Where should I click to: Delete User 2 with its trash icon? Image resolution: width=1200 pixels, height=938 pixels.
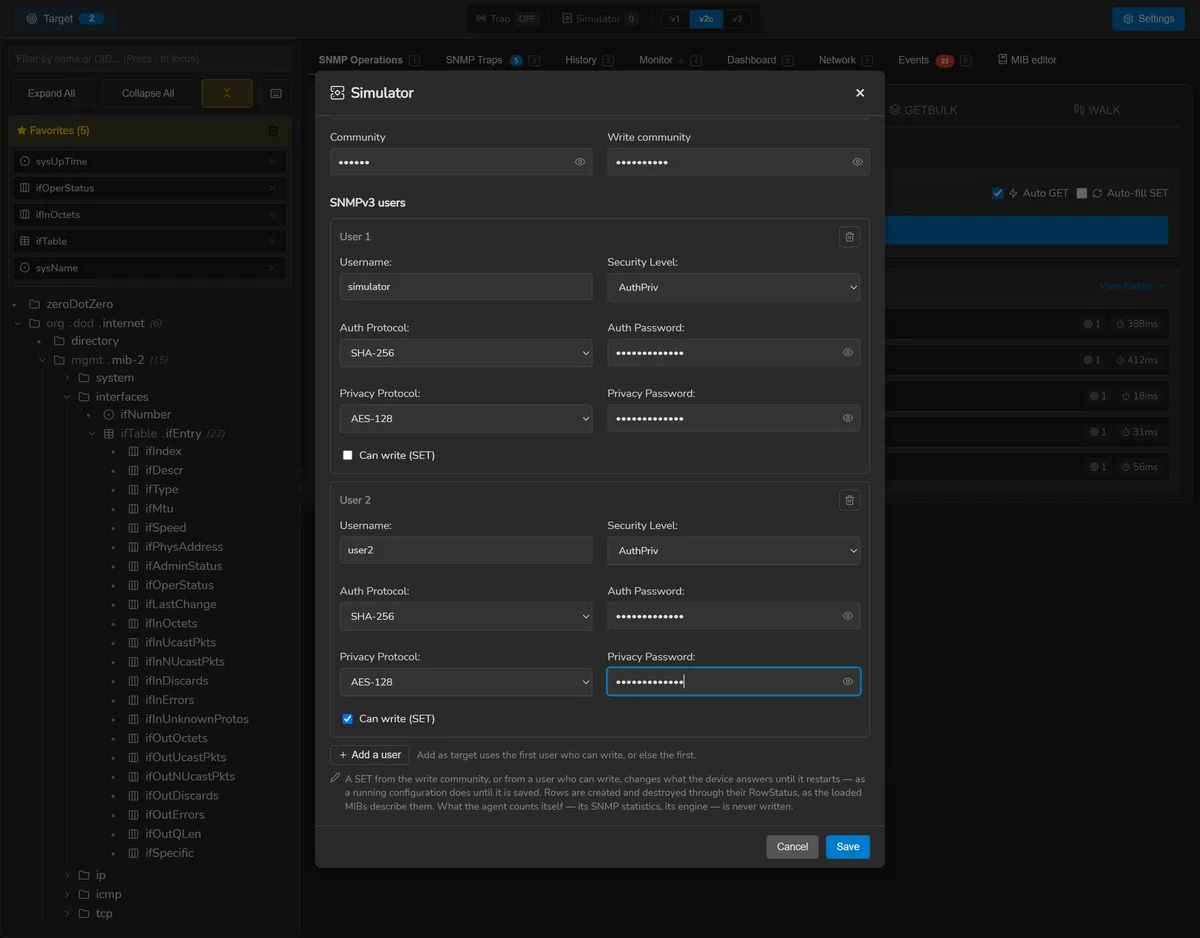[x=849, y=500]
